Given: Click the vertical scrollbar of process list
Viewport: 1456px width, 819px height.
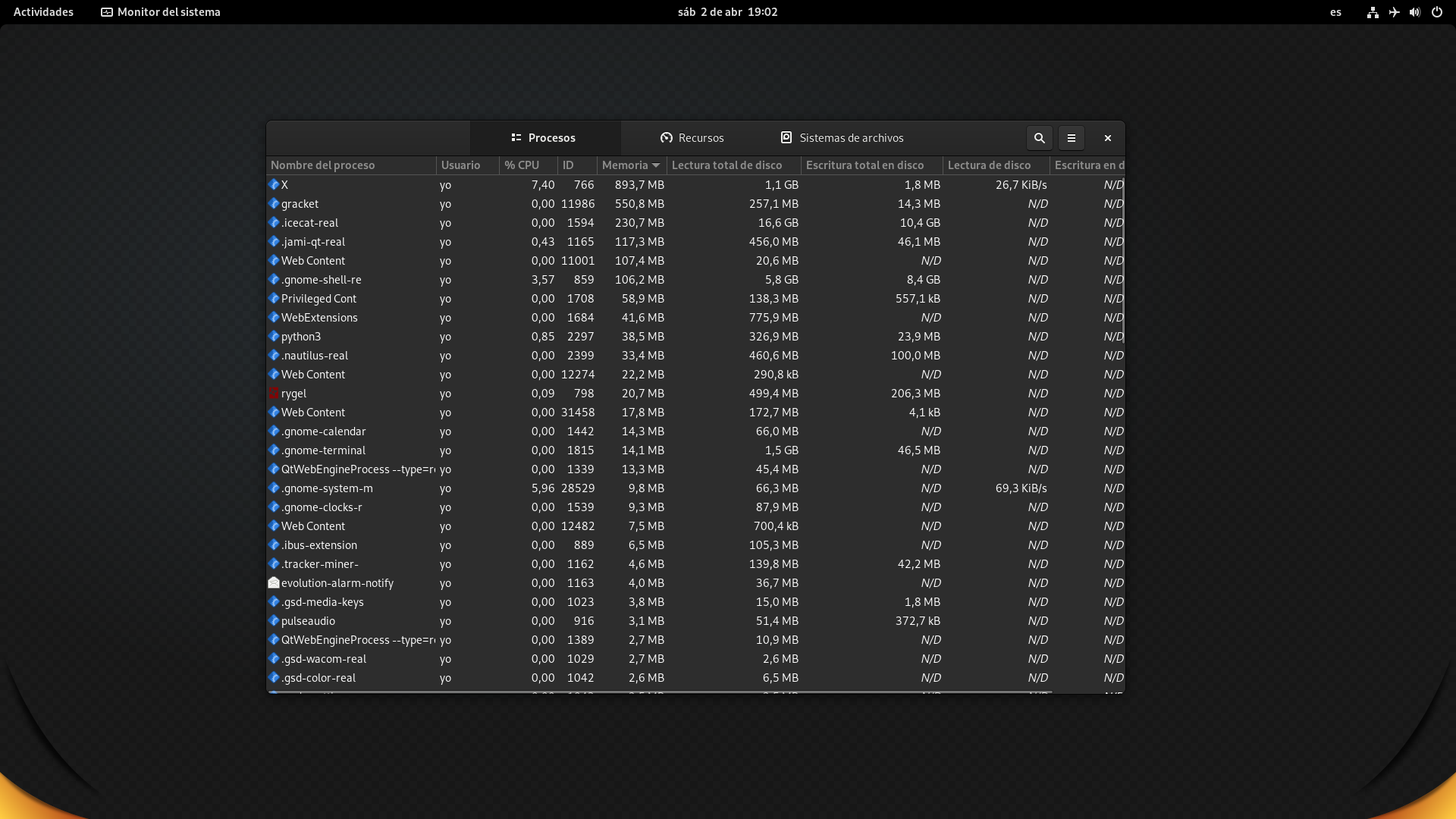Looking at the screenshot, I should click(x=1123, y=260).
